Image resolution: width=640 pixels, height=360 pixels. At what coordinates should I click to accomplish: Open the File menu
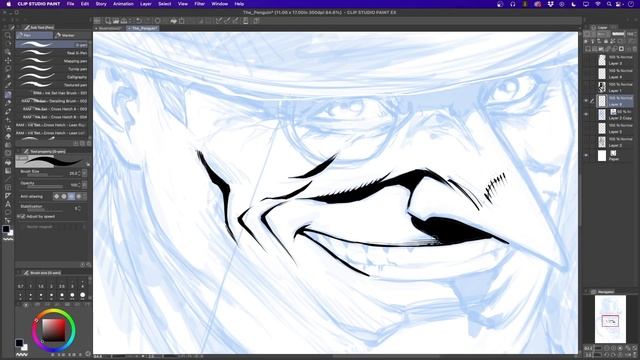71,4
